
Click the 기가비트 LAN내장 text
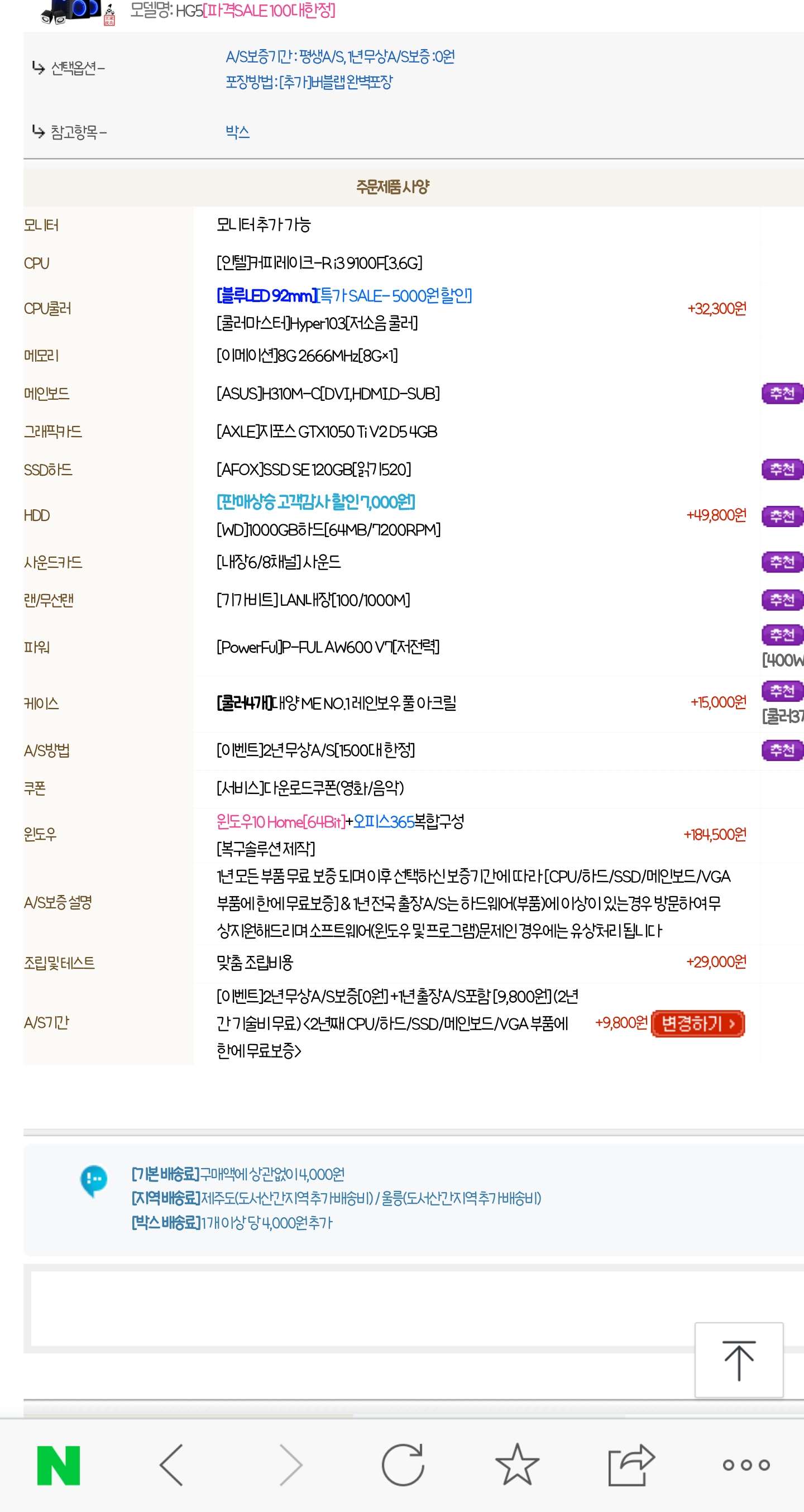(x=313, y=600)
